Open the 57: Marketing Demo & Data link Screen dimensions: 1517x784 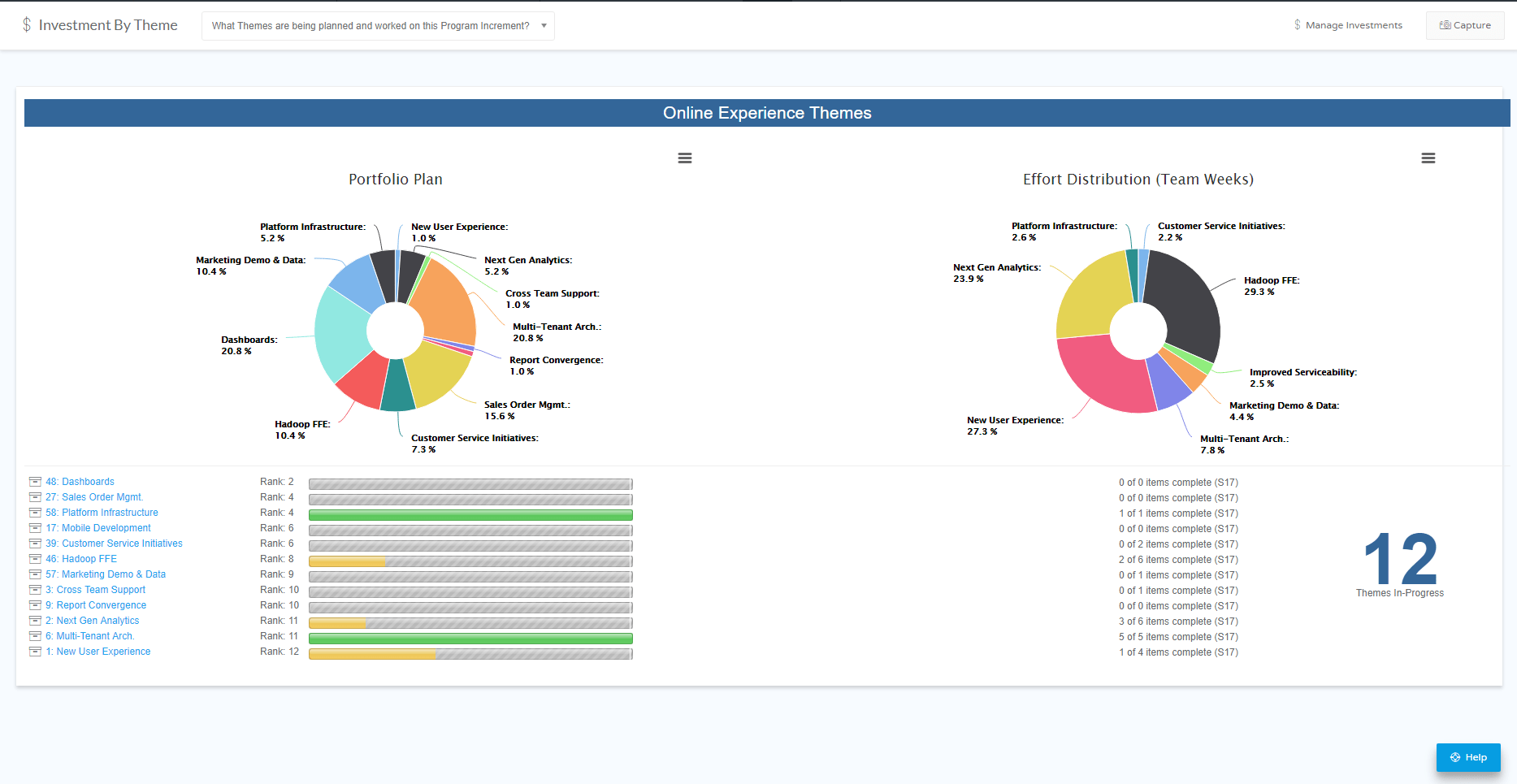coord(106,574)
